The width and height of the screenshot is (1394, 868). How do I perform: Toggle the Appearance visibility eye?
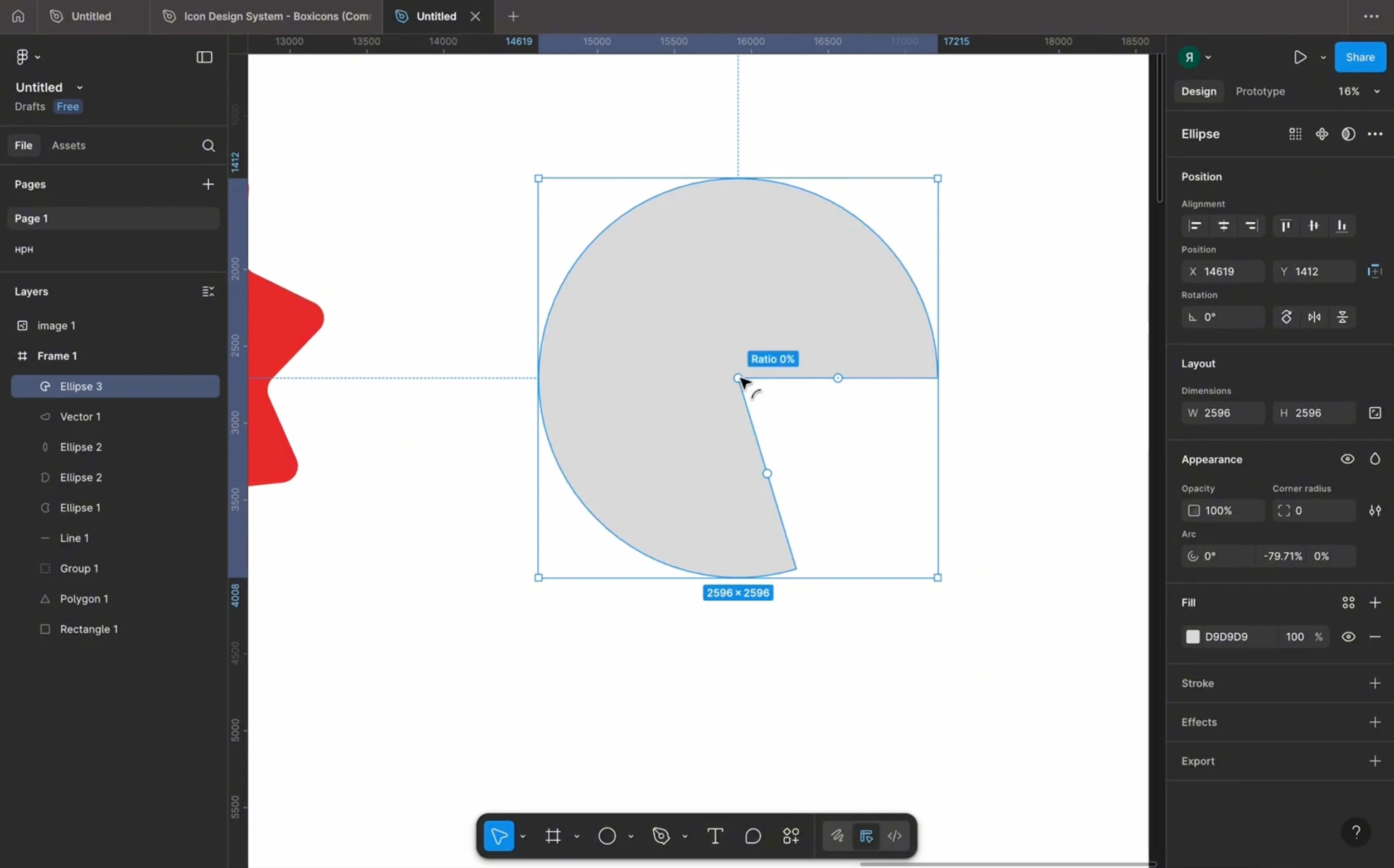click(1347, 459)
